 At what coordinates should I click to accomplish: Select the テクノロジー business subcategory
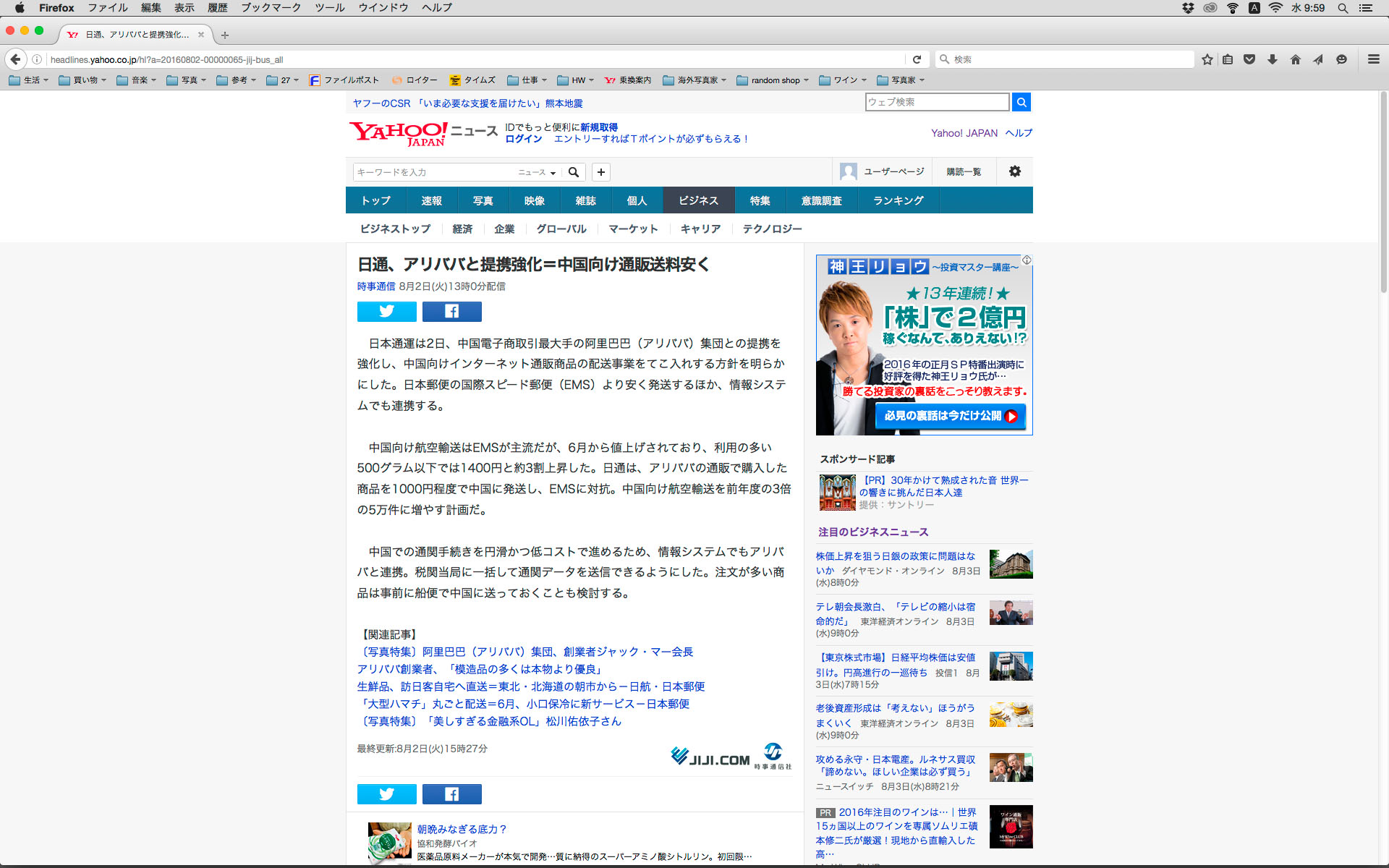(x=772, y=229)
